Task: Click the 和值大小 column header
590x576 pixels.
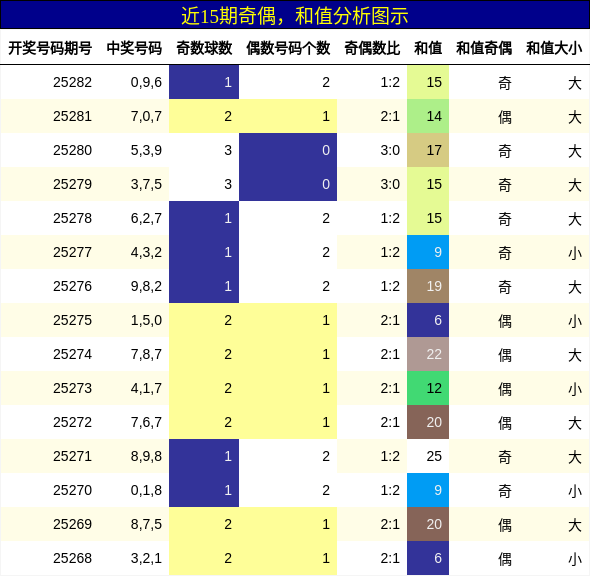Action: pyautogui.click(x=554, y=48)
